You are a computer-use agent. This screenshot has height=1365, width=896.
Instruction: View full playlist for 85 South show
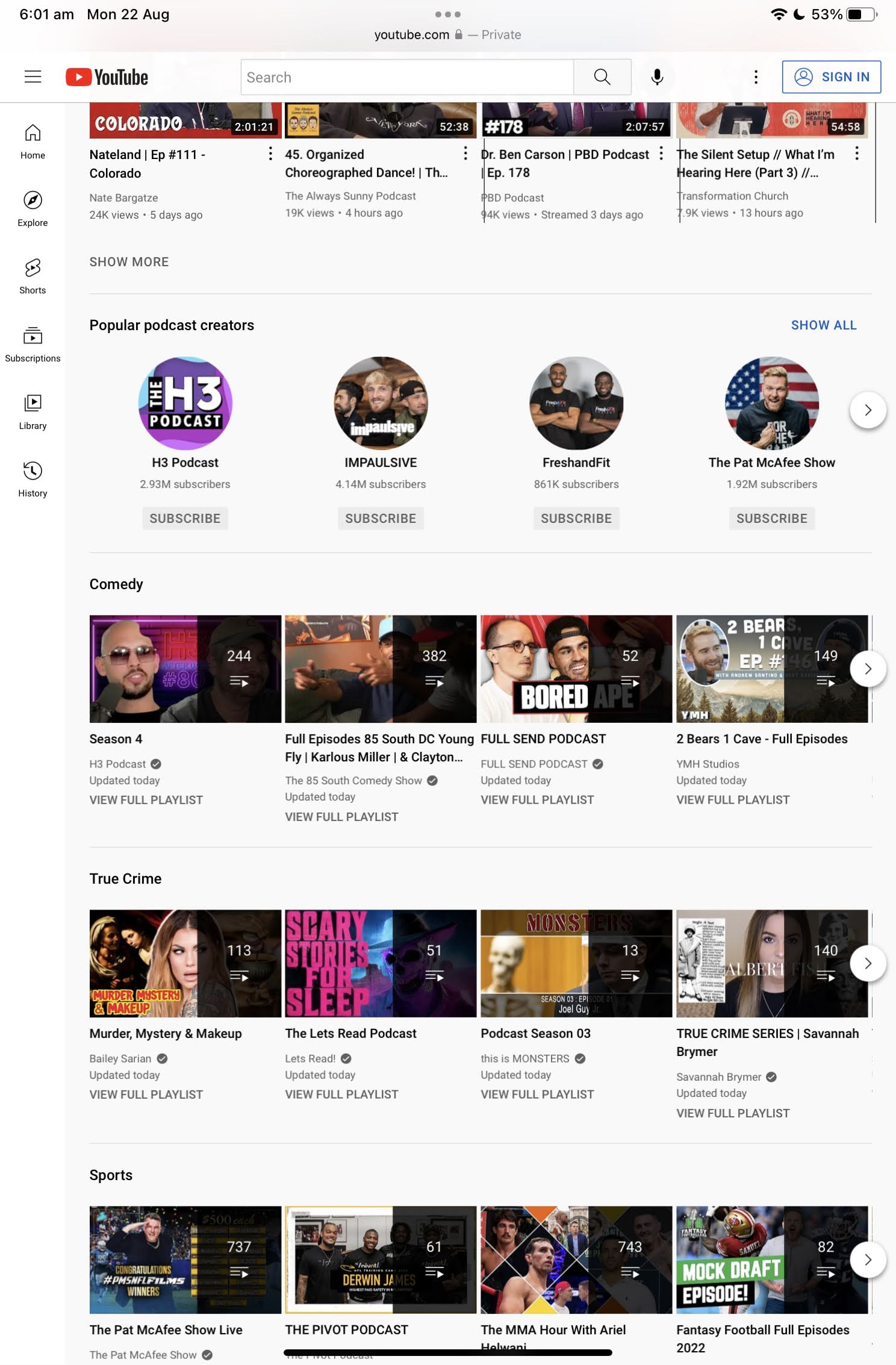pyautogui.click(x=341, y=817)
